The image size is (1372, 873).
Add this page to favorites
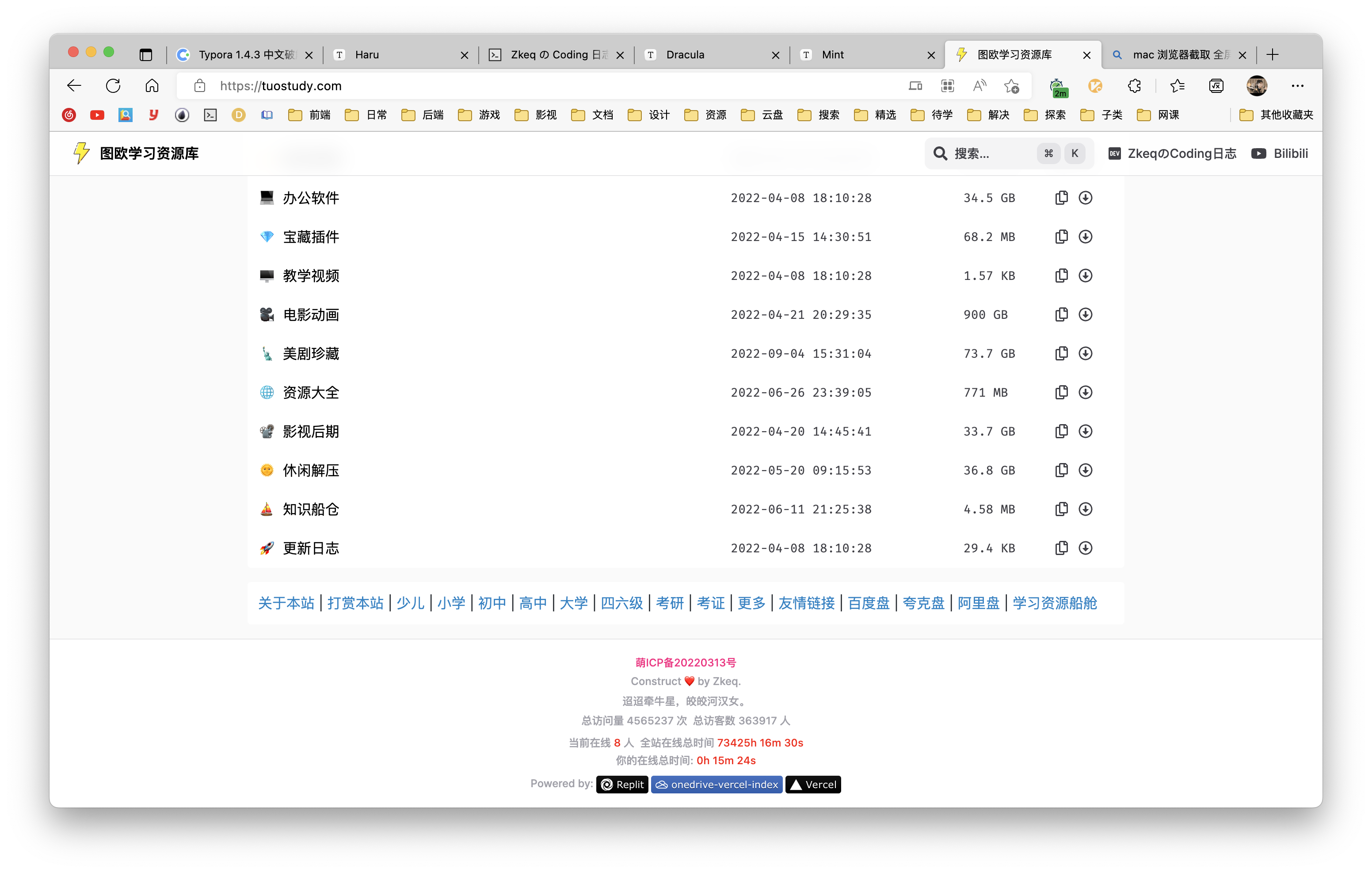(1011, 86)
